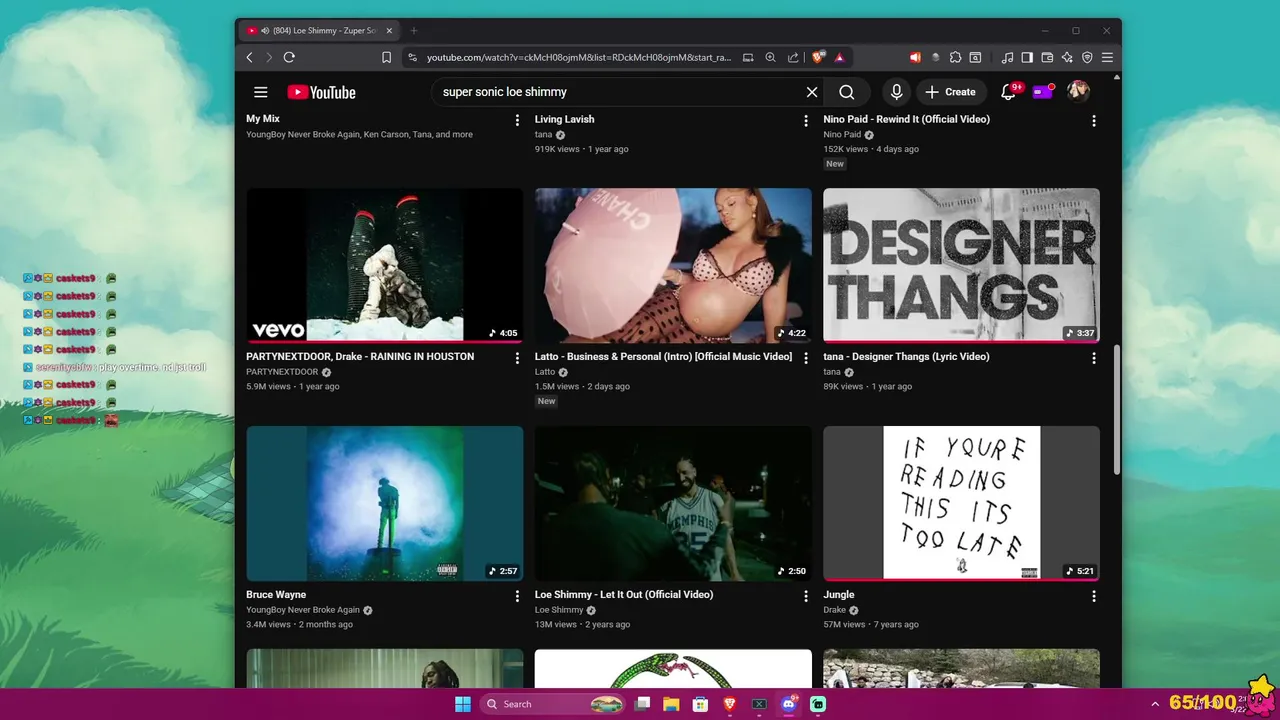This screenshot has width=1280, height=720.
Task: Open options for Designer Thangs
Action: [x=1094, y=358]
